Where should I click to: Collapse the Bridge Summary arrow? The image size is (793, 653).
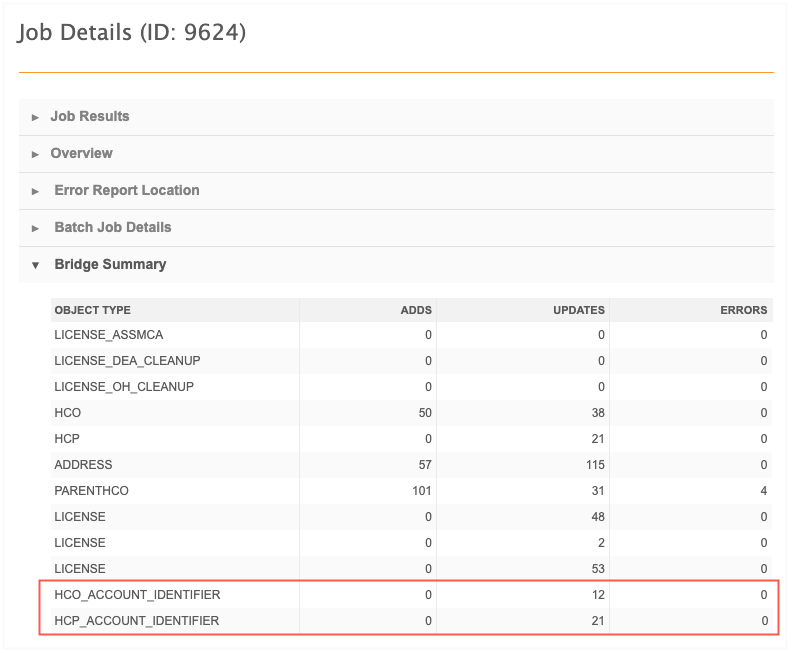[35, 265]
